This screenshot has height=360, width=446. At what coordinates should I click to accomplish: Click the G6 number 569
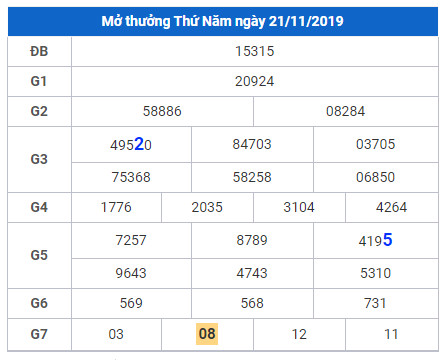pos(131,303)
